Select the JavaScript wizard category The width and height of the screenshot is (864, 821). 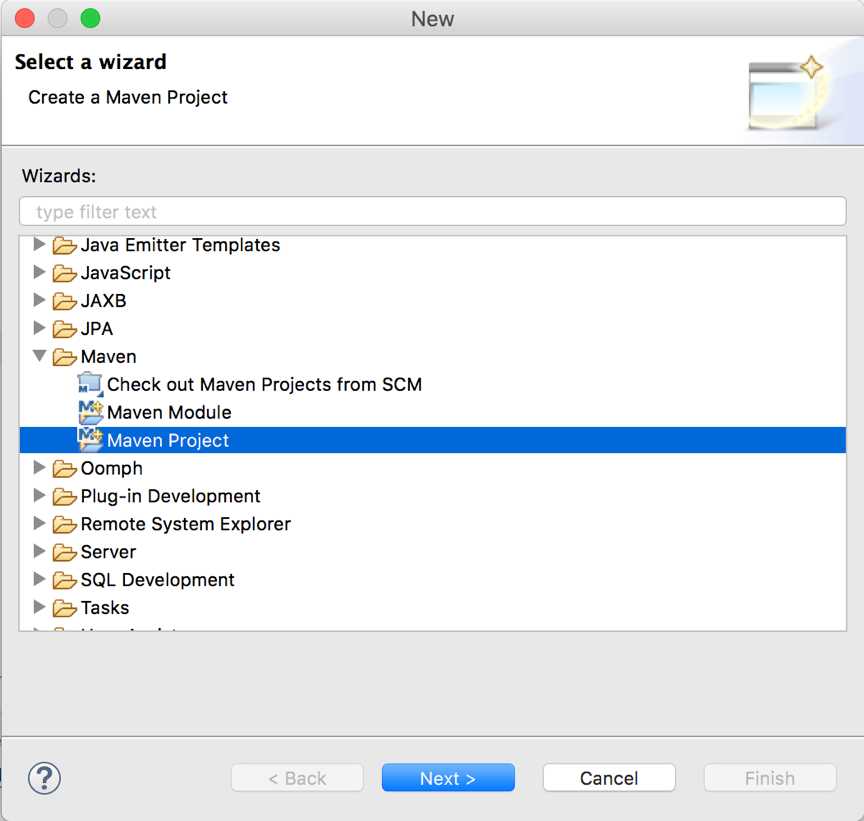tap(125, 273)
